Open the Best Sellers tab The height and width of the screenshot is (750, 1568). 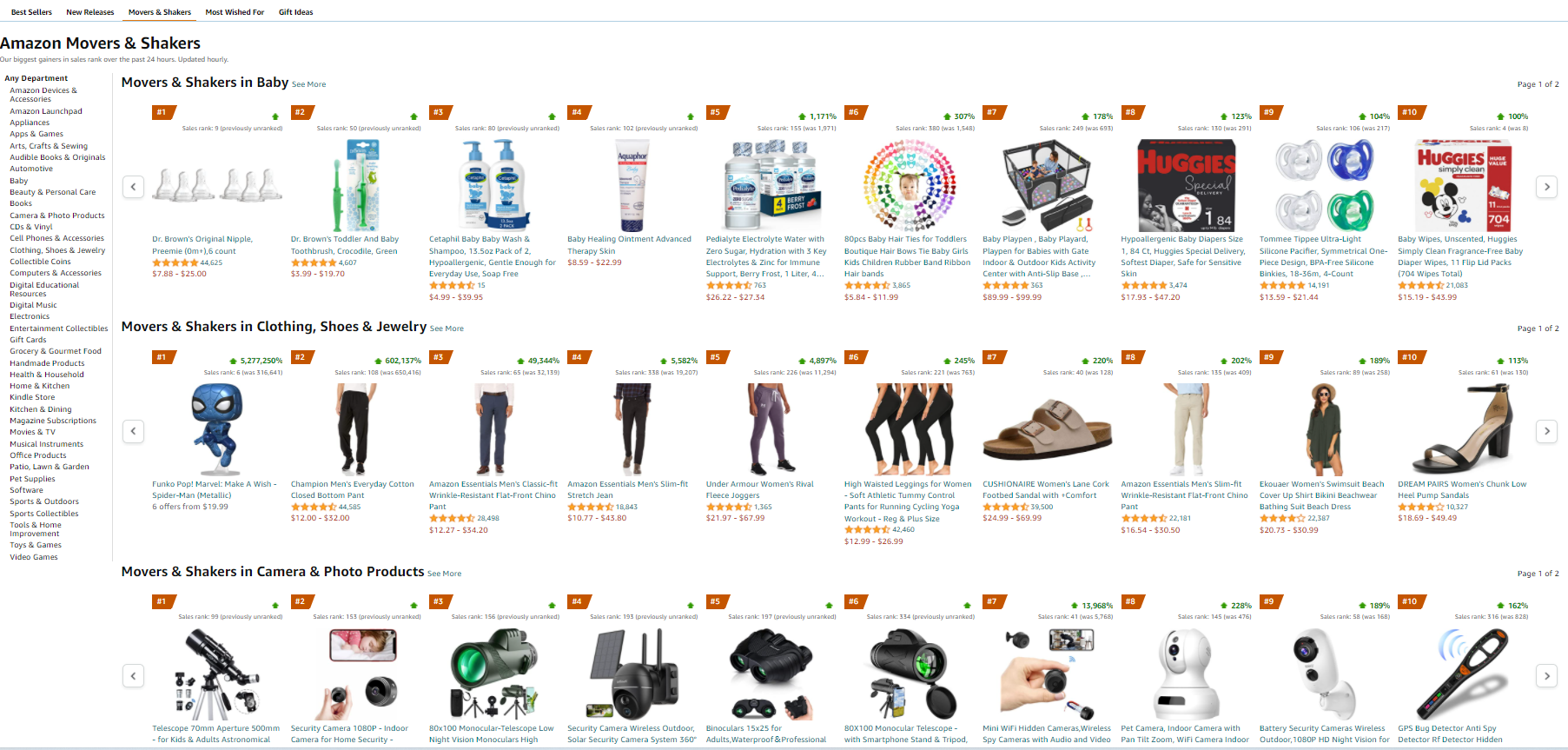(x=31, y=12)
